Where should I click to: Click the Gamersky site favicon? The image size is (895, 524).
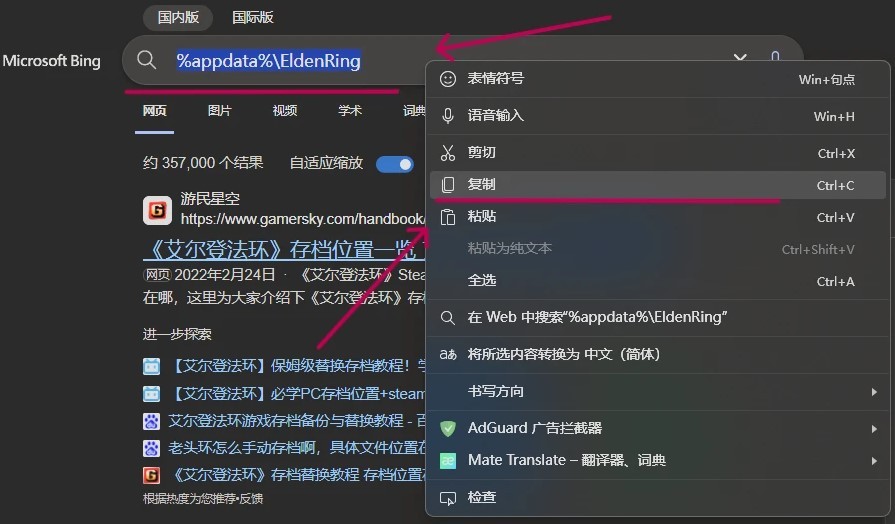click(157, 210)
